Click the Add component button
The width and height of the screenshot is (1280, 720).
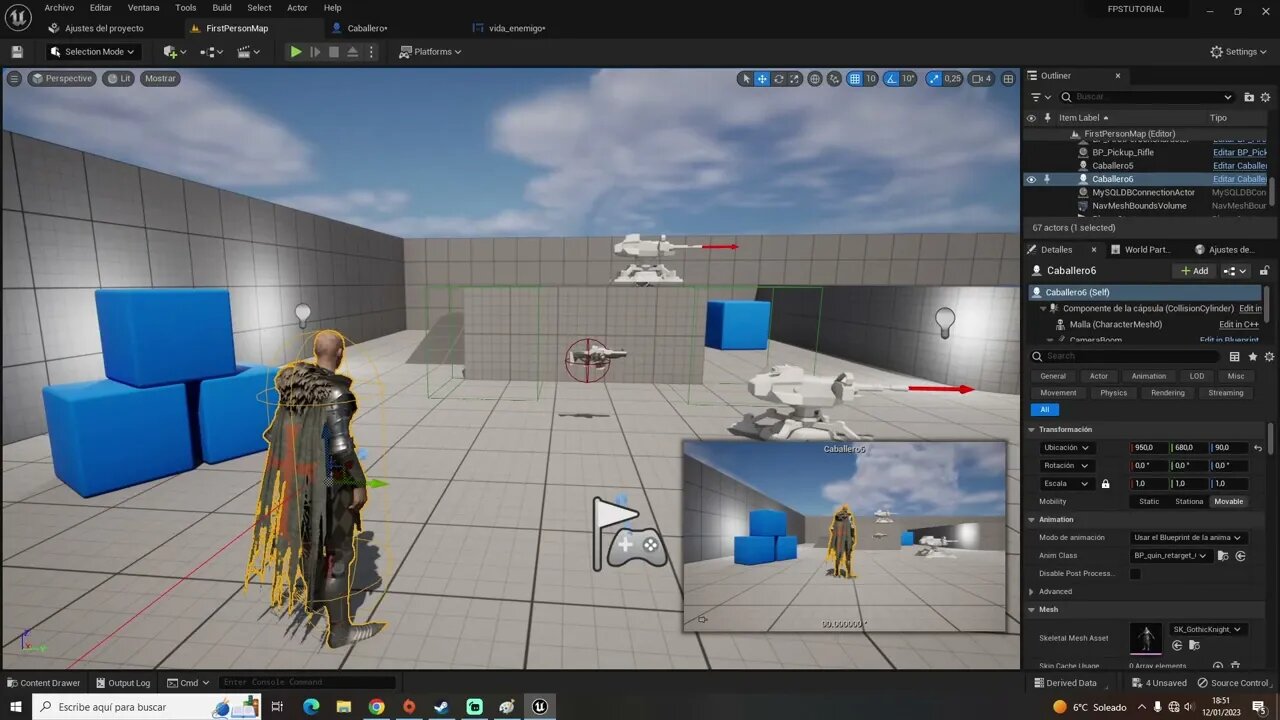pos(1195,271)
